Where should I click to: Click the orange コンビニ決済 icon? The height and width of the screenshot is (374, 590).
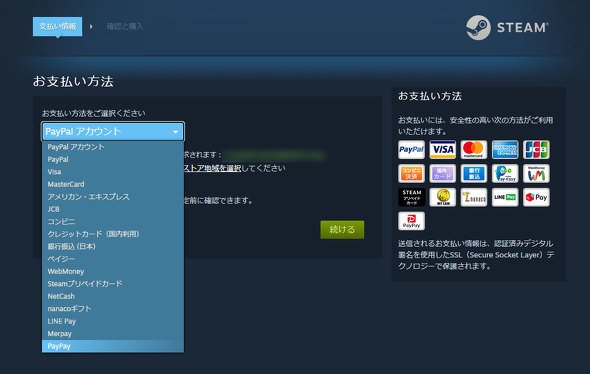pos(411,173)
